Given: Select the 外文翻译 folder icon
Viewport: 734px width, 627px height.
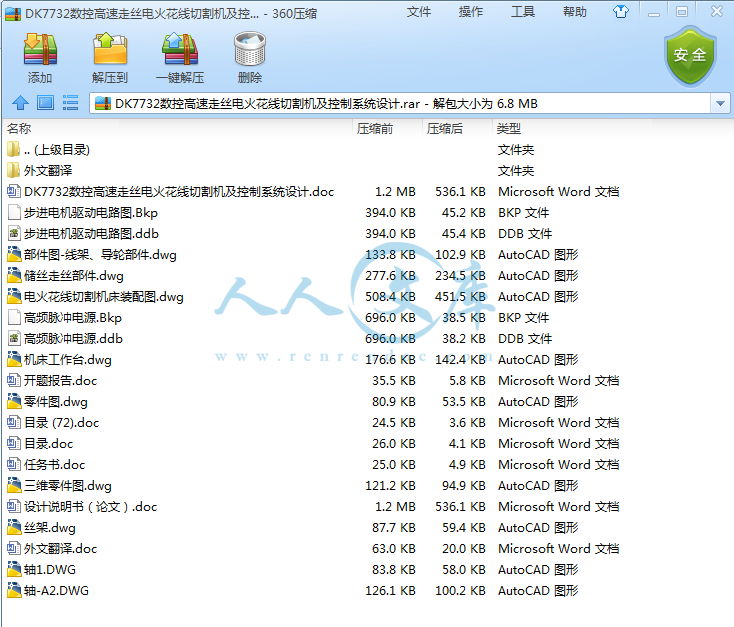Looking at the screenshot, I should point(14,170).
